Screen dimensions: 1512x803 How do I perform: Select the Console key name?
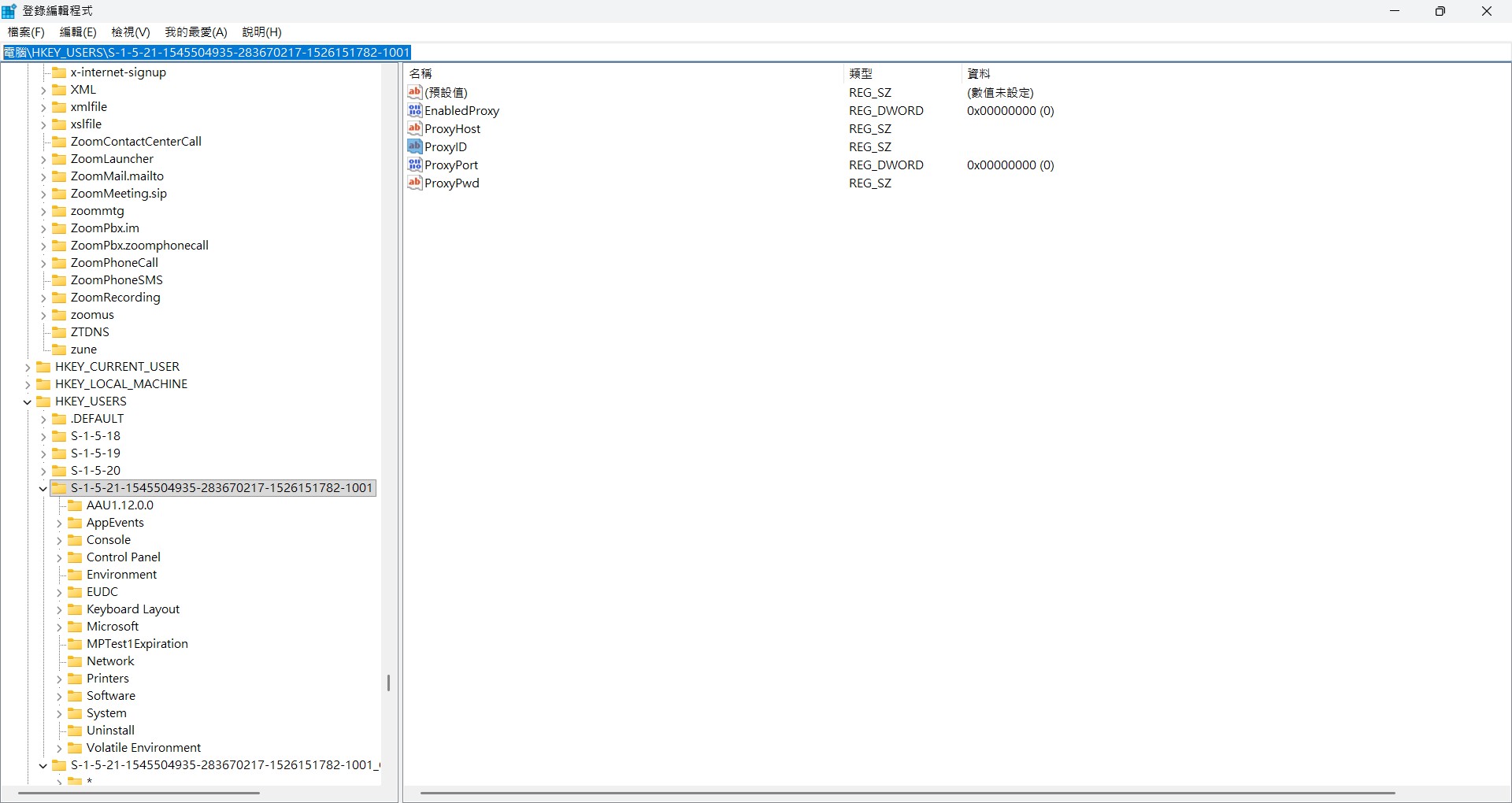(x=109, y=539)
